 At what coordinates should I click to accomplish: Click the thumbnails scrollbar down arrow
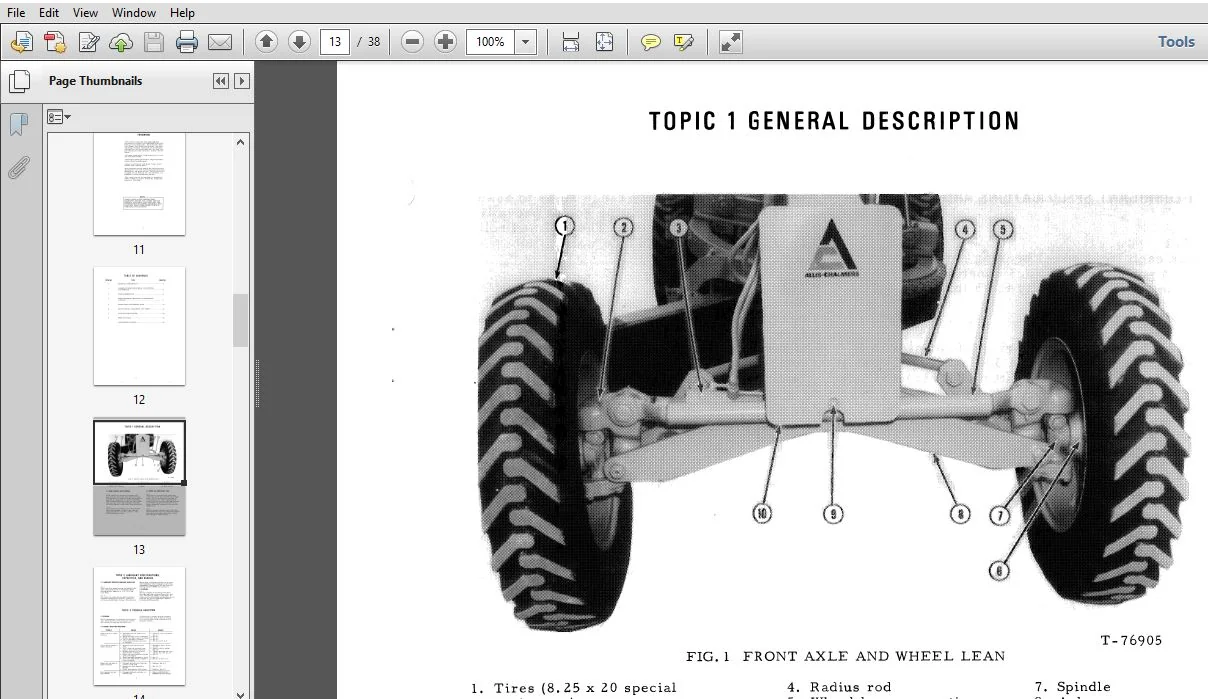click(241, 694)
